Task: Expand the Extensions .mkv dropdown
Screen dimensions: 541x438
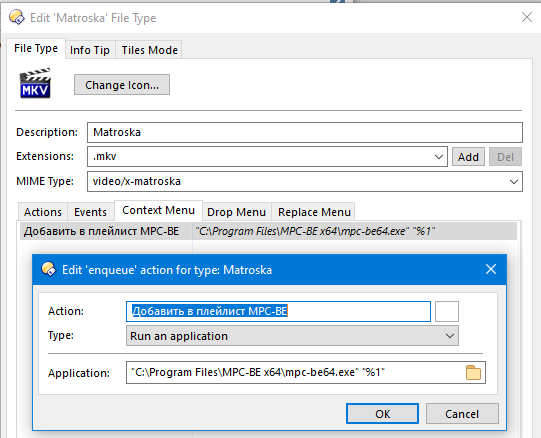Action: click(439, 157)
